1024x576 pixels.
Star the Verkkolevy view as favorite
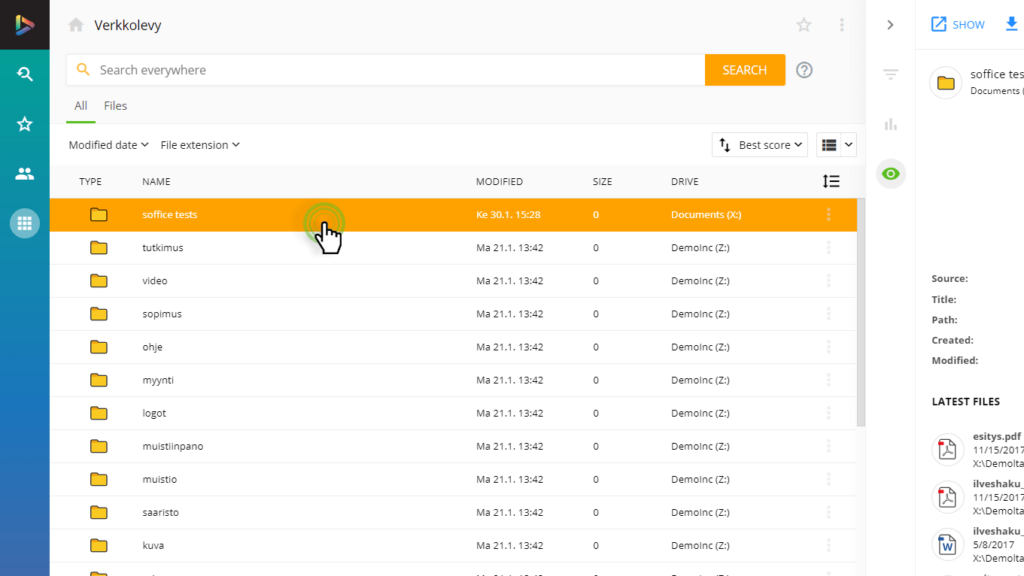[804, 25]
